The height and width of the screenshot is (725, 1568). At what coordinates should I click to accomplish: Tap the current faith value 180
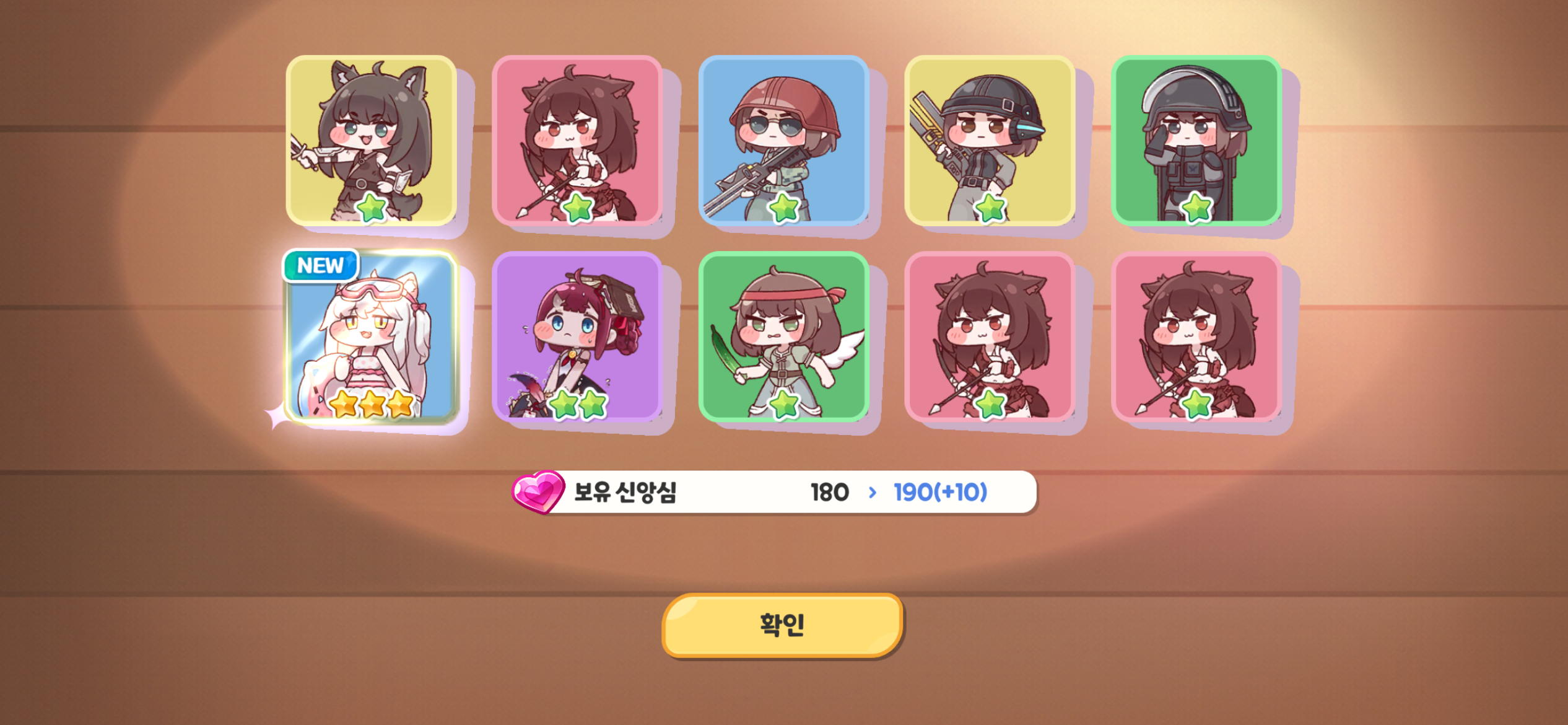[830, 493]
